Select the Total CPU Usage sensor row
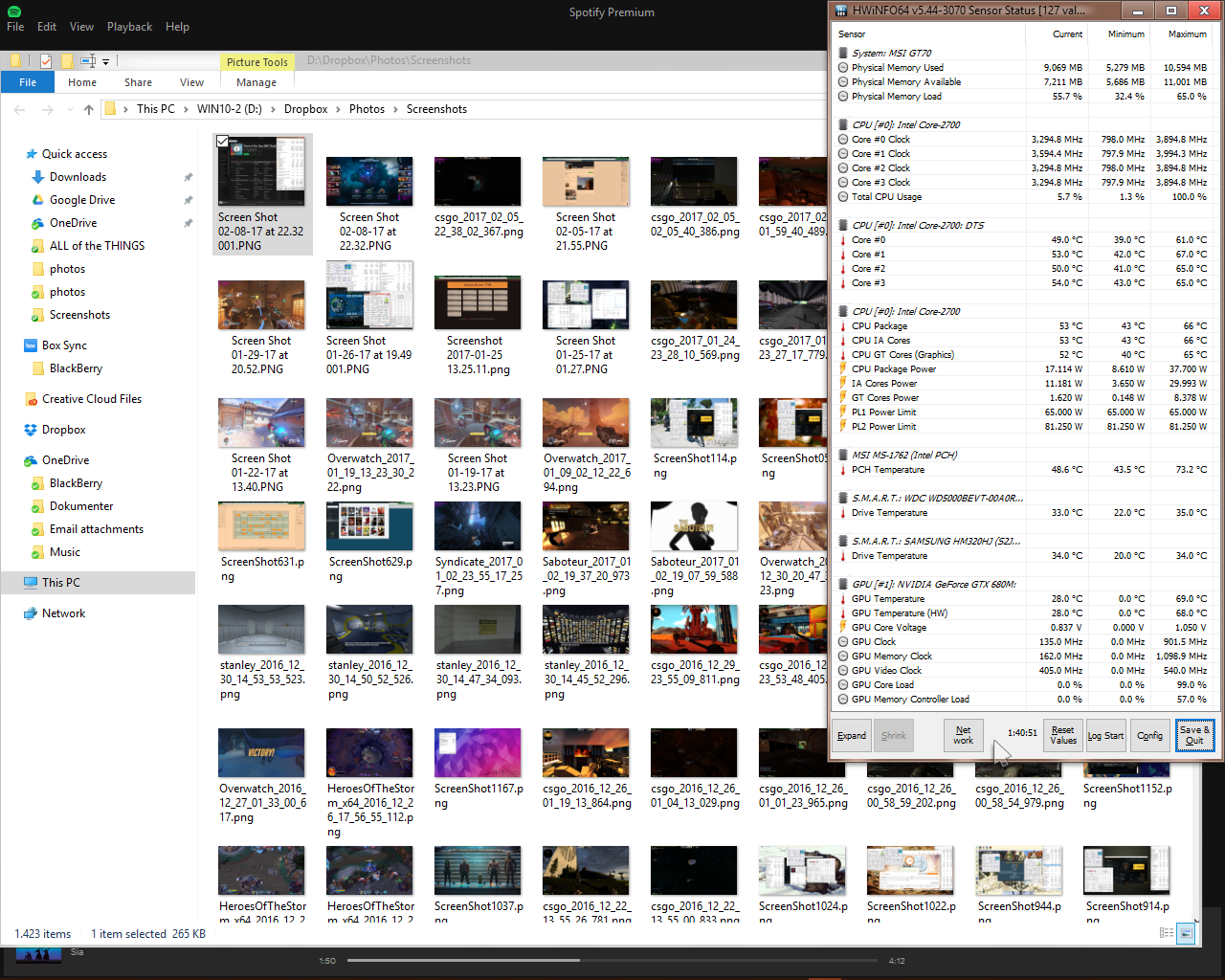This screenshot has height=980, width=1225. (1023, 197)
